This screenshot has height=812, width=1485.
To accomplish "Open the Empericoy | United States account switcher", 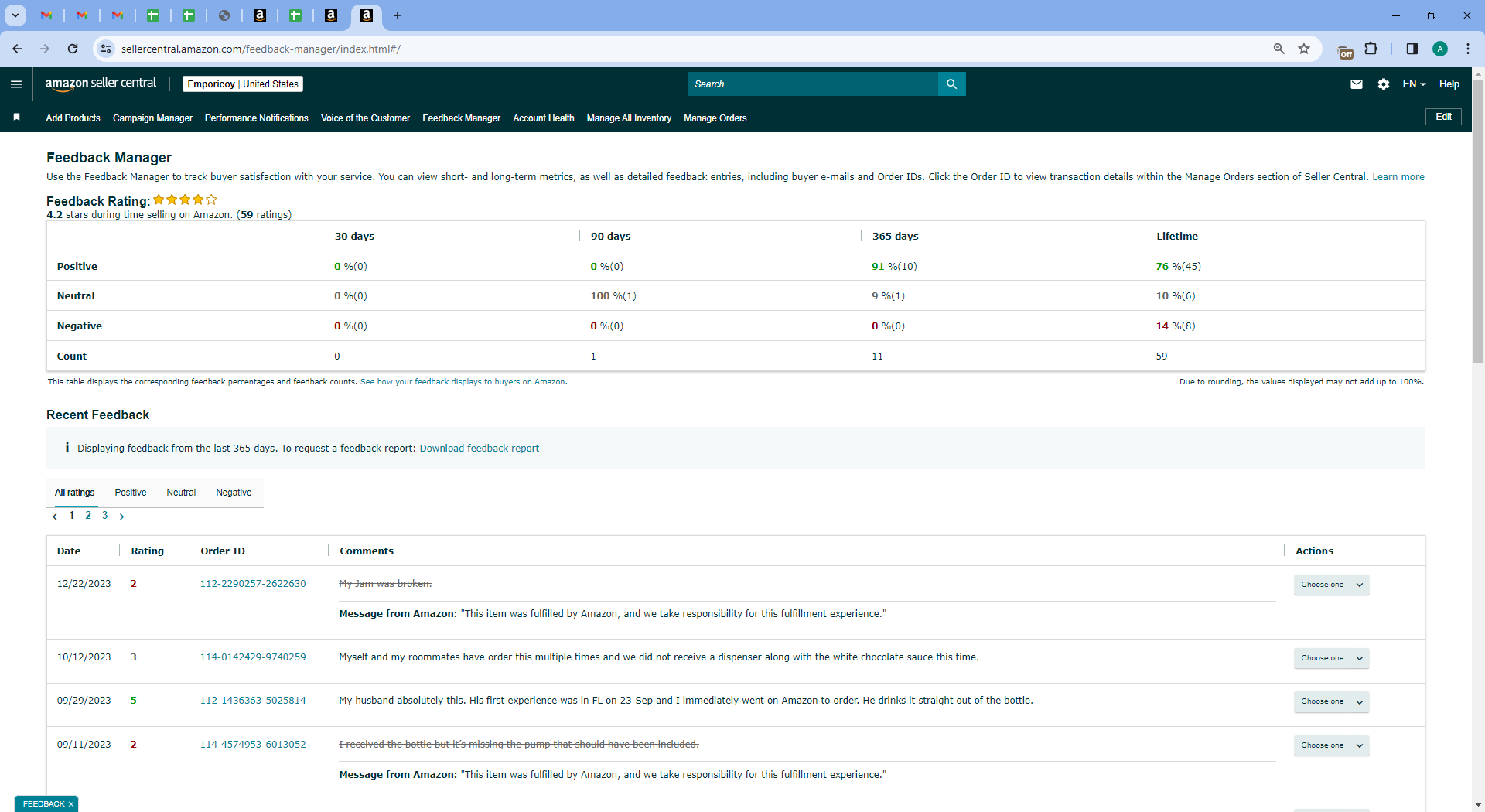I will tap(243, 84).
